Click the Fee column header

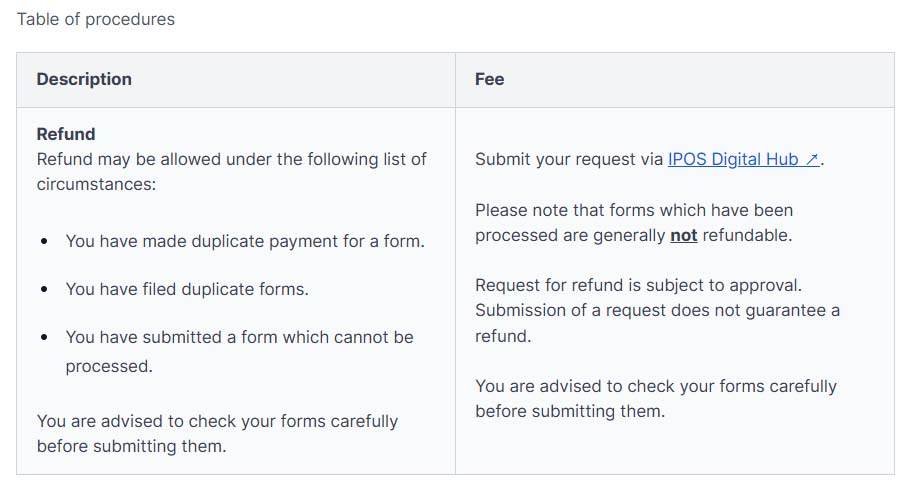pos(489,79)
